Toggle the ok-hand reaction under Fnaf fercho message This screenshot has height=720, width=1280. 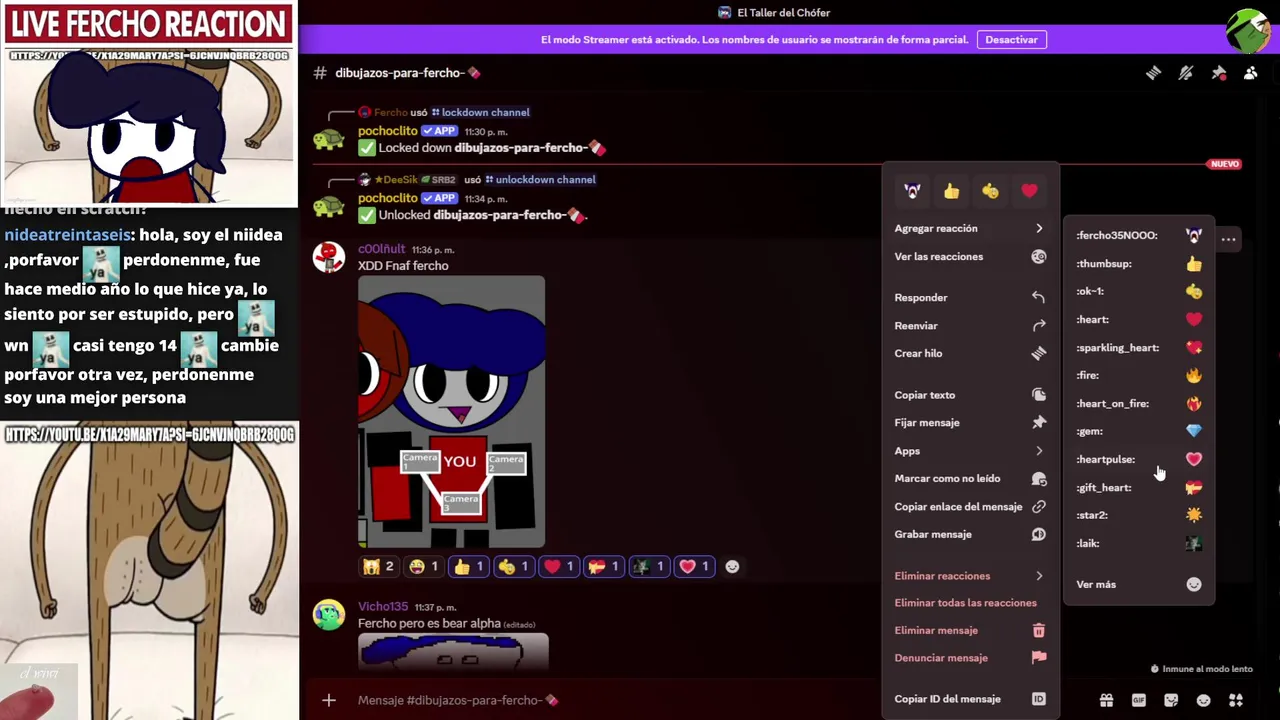[514, 567]
